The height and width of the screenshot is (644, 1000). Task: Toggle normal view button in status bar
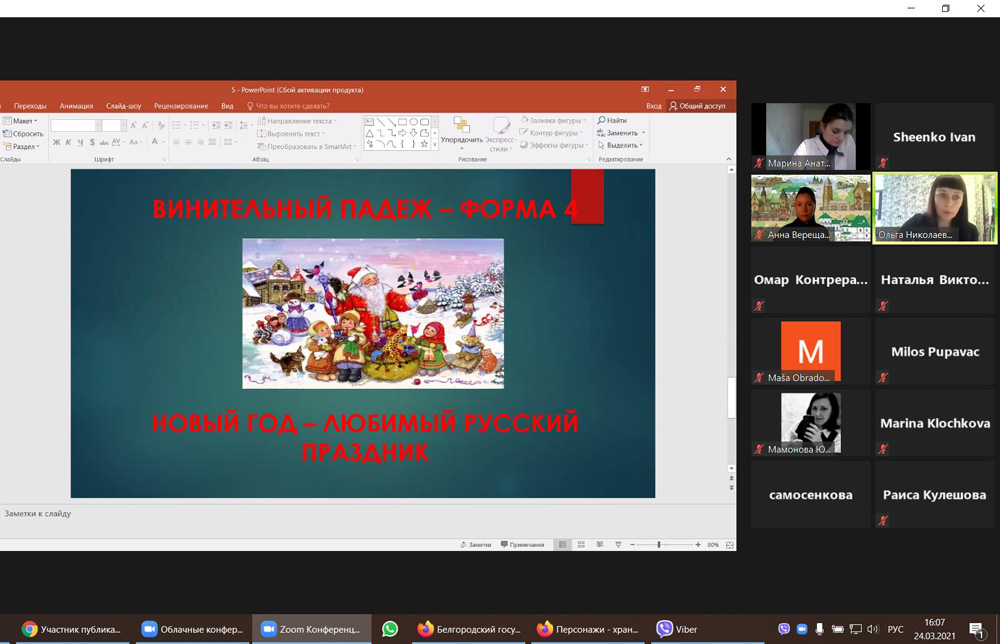tap(563, 545)
